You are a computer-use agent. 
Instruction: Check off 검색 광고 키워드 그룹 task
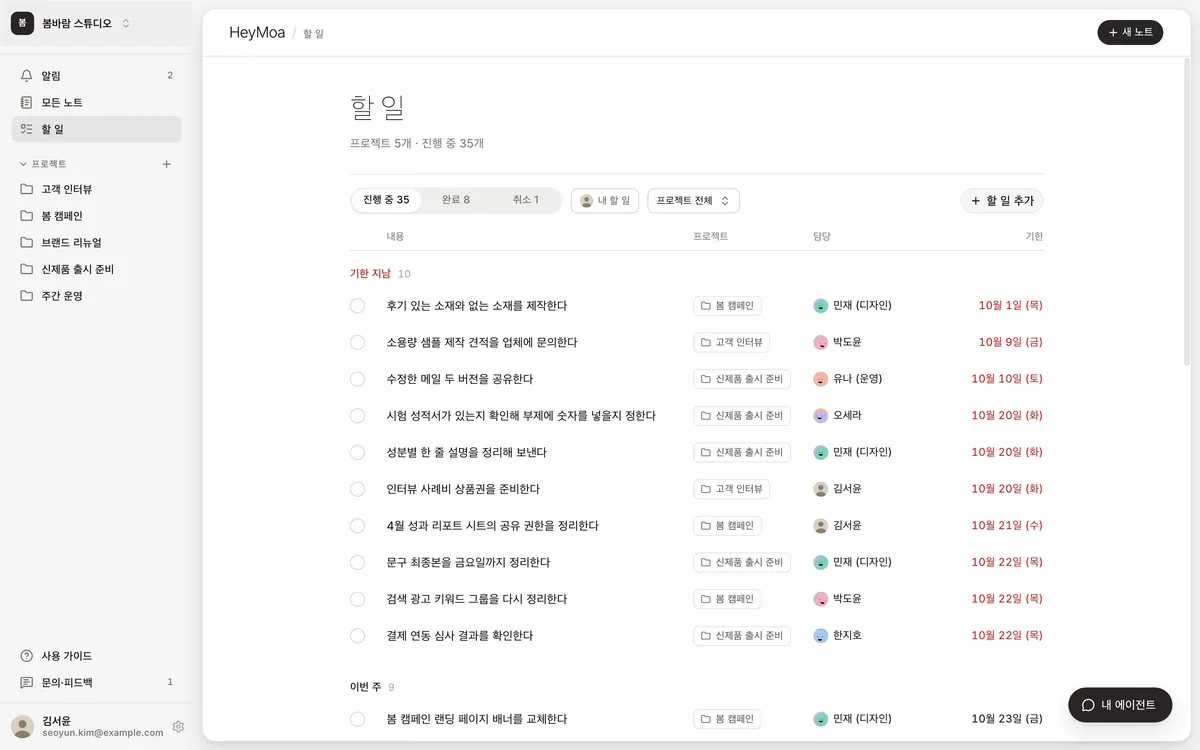coord(357,599)
